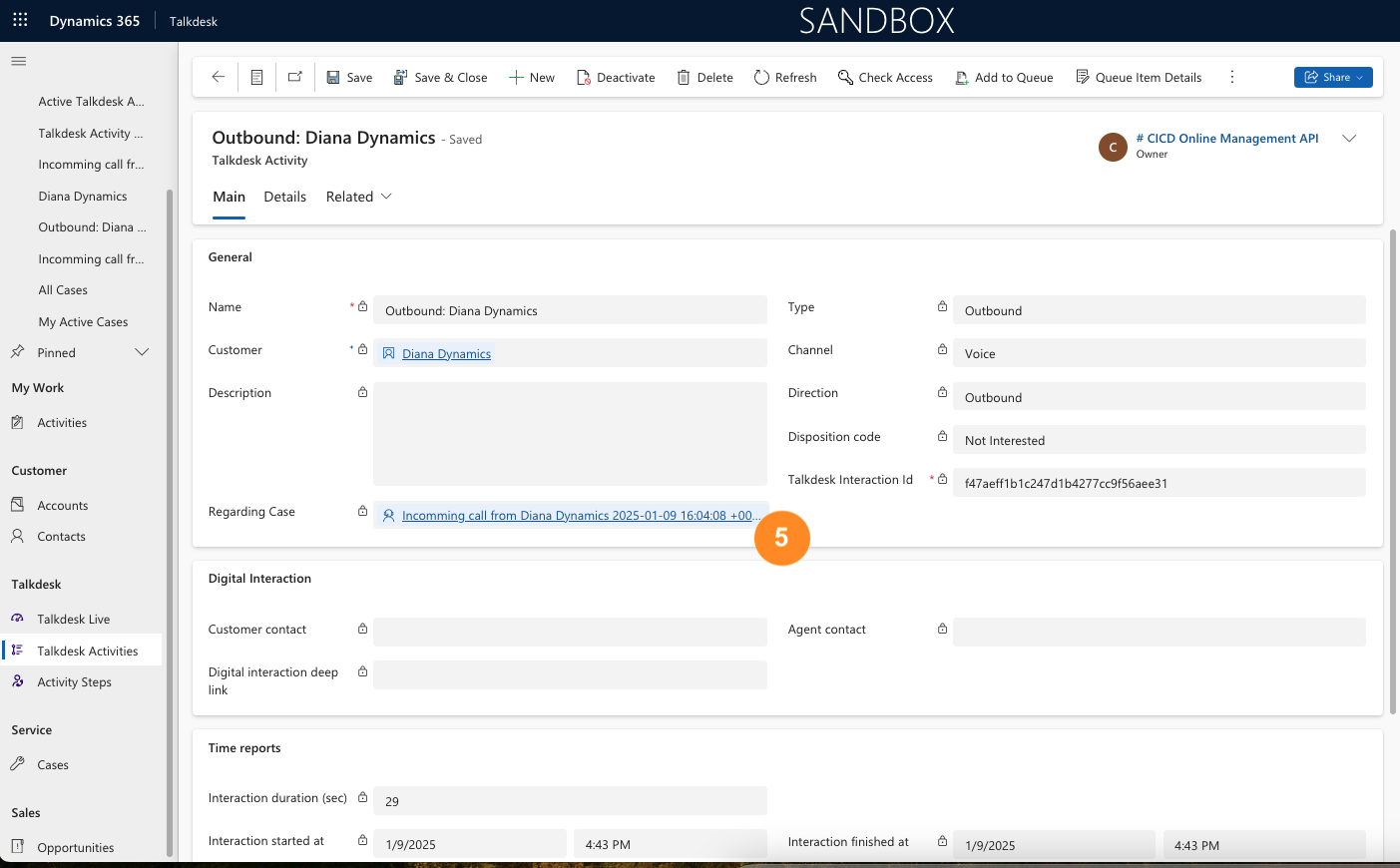Image resolution: width=1400 pixels, height=868 pixels.
Task: Open Queue Item Details
Action: coord(1139,77)
